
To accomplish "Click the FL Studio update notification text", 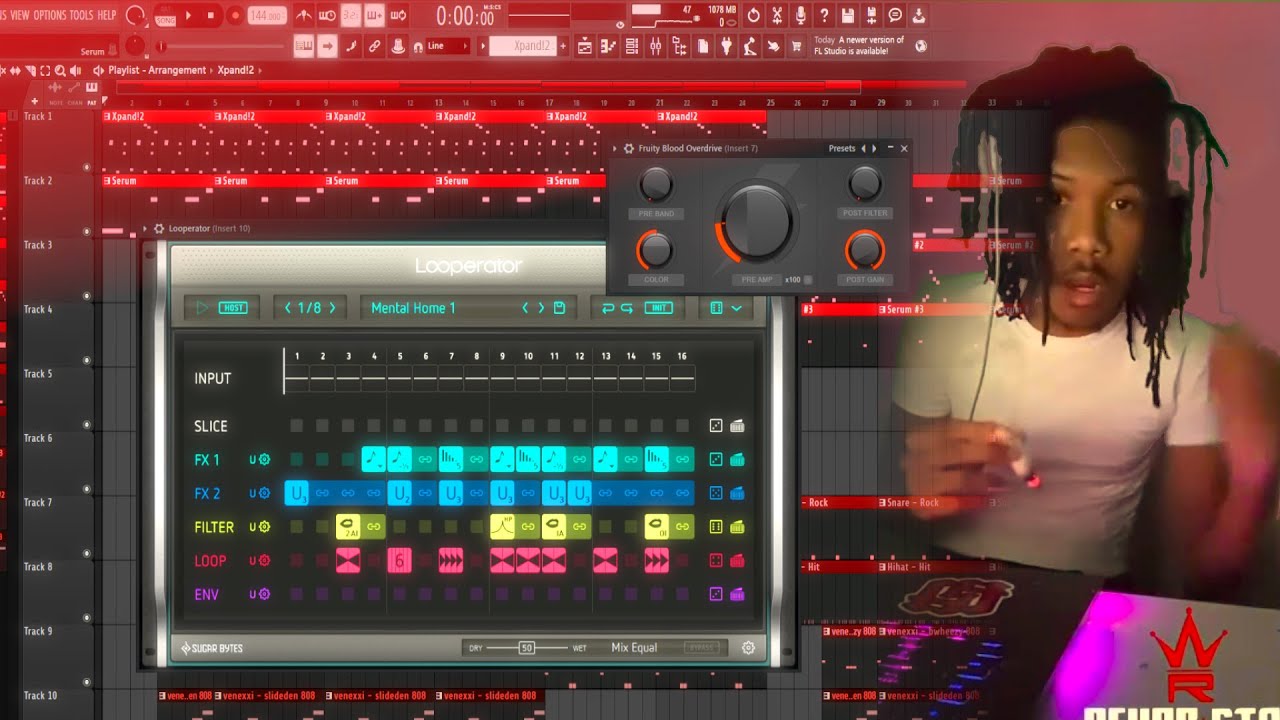I will 860,45.
